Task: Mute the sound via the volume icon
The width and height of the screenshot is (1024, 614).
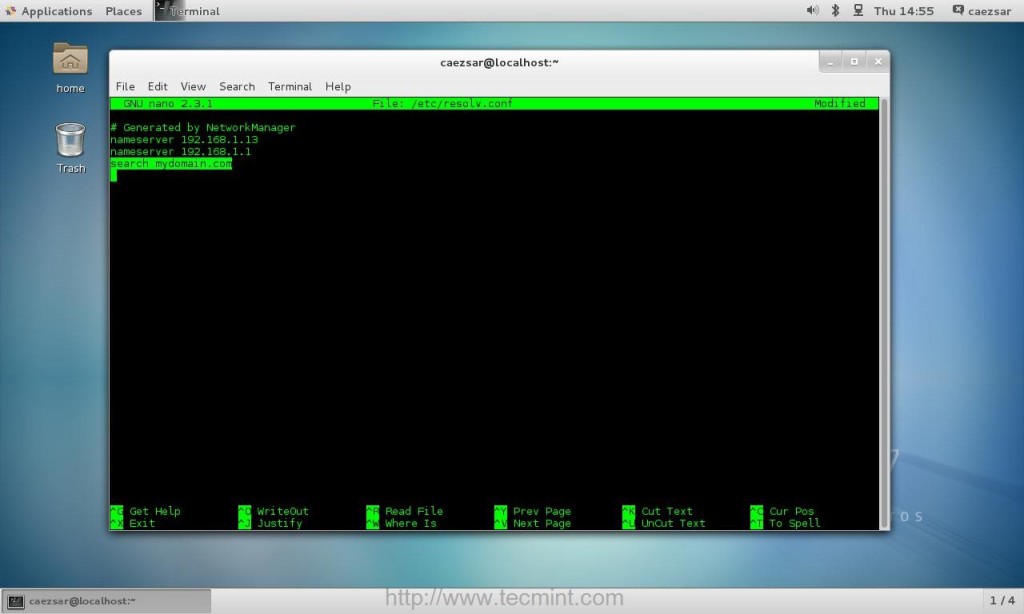Action: coord(810,11)
